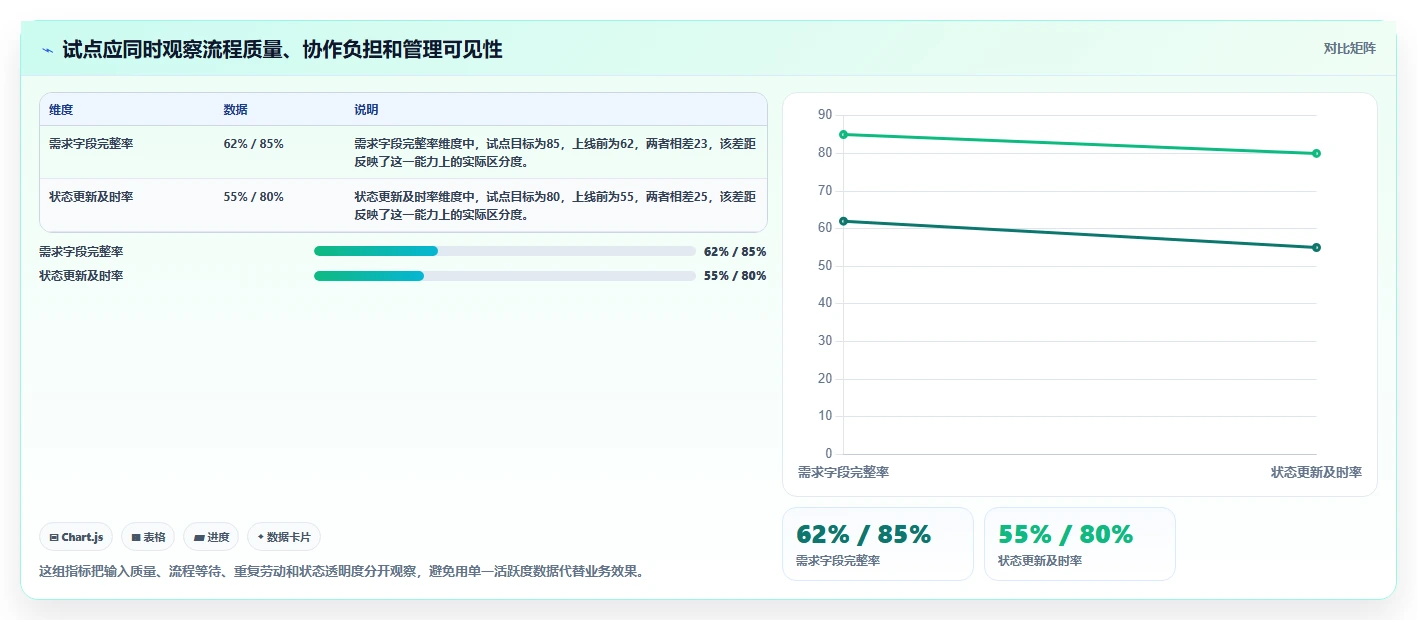Click the 状态更新及时率 table row cell

[91, 197]
